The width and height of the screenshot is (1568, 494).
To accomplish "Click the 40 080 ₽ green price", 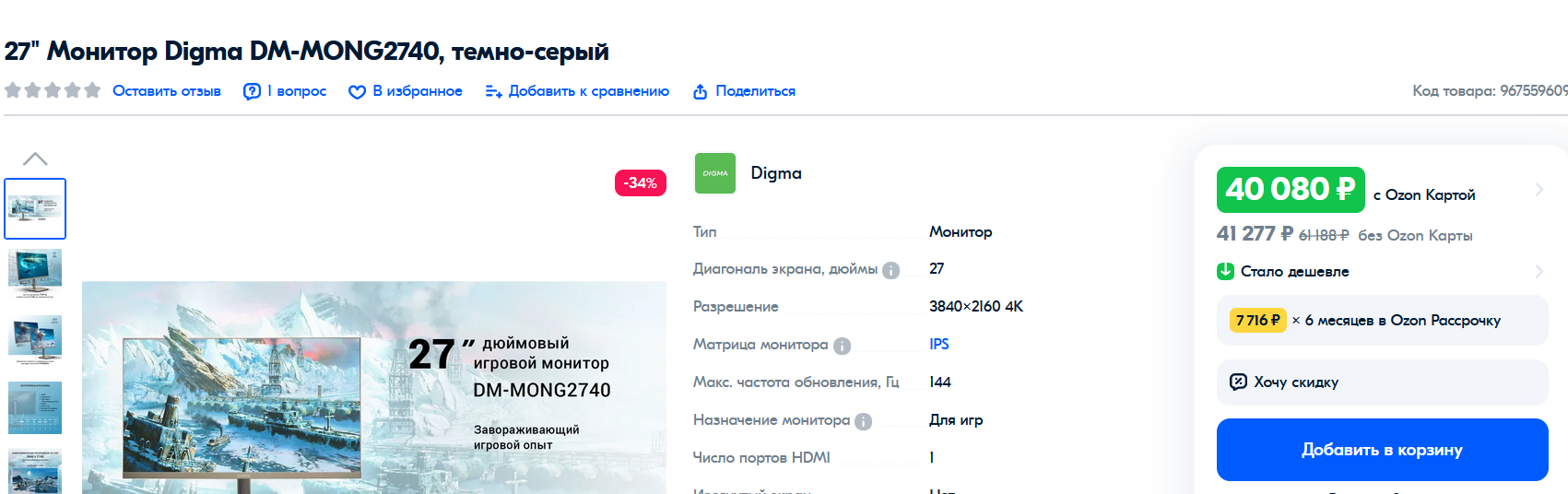I will pos(1291,189).
